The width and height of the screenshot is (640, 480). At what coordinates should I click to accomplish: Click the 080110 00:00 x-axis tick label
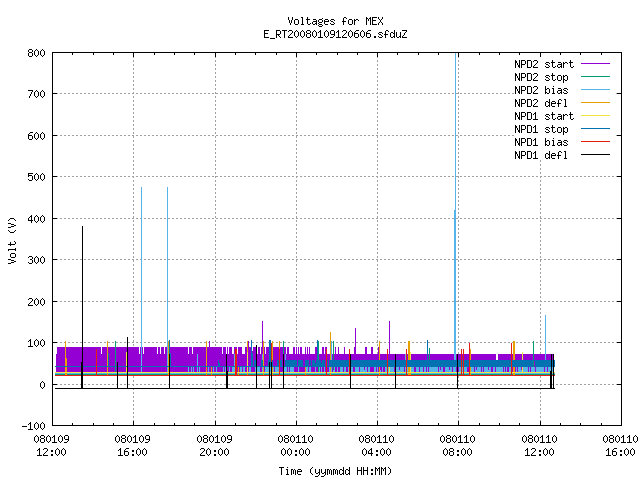[296, 446]
